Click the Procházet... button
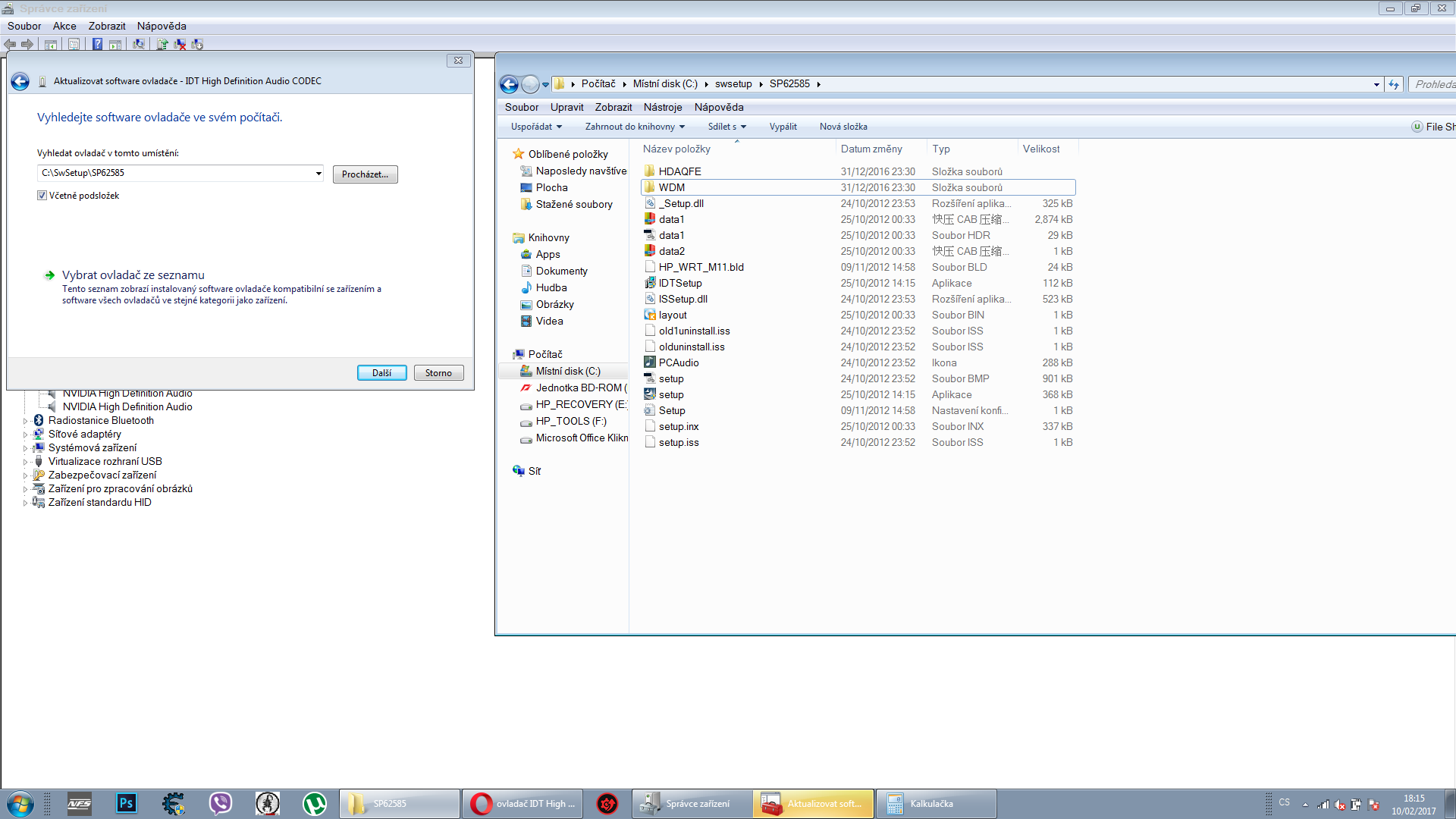Image resolution: width=1456 pixels, height=819 pixels. point(365,174)
